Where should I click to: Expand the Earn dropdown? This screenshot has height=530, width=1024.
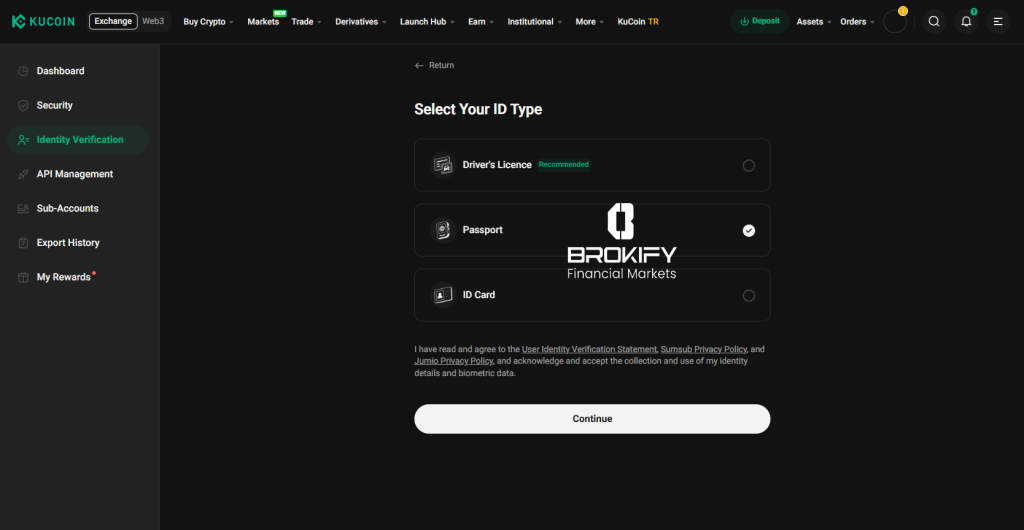coord(481,22)
